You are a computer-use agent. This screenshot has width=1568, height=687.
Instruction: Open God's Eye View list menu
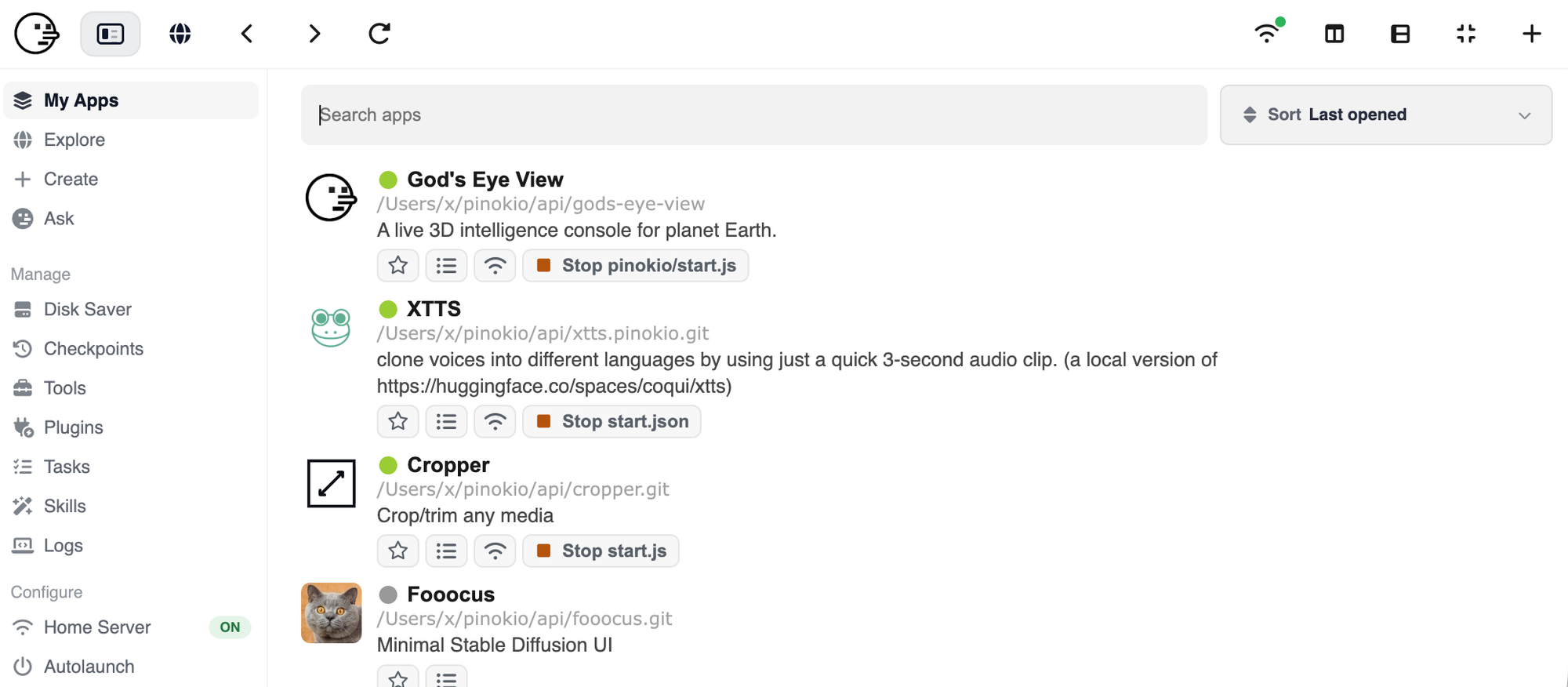point(447,265)
